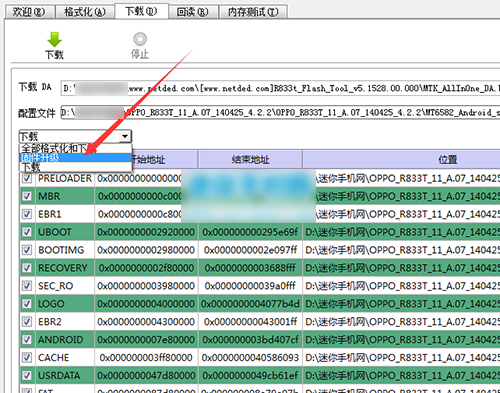Image resolution: width=500 pixels, height=393 pixels.
Task: Click the EBR1 row name
Action: pos(50,214)
